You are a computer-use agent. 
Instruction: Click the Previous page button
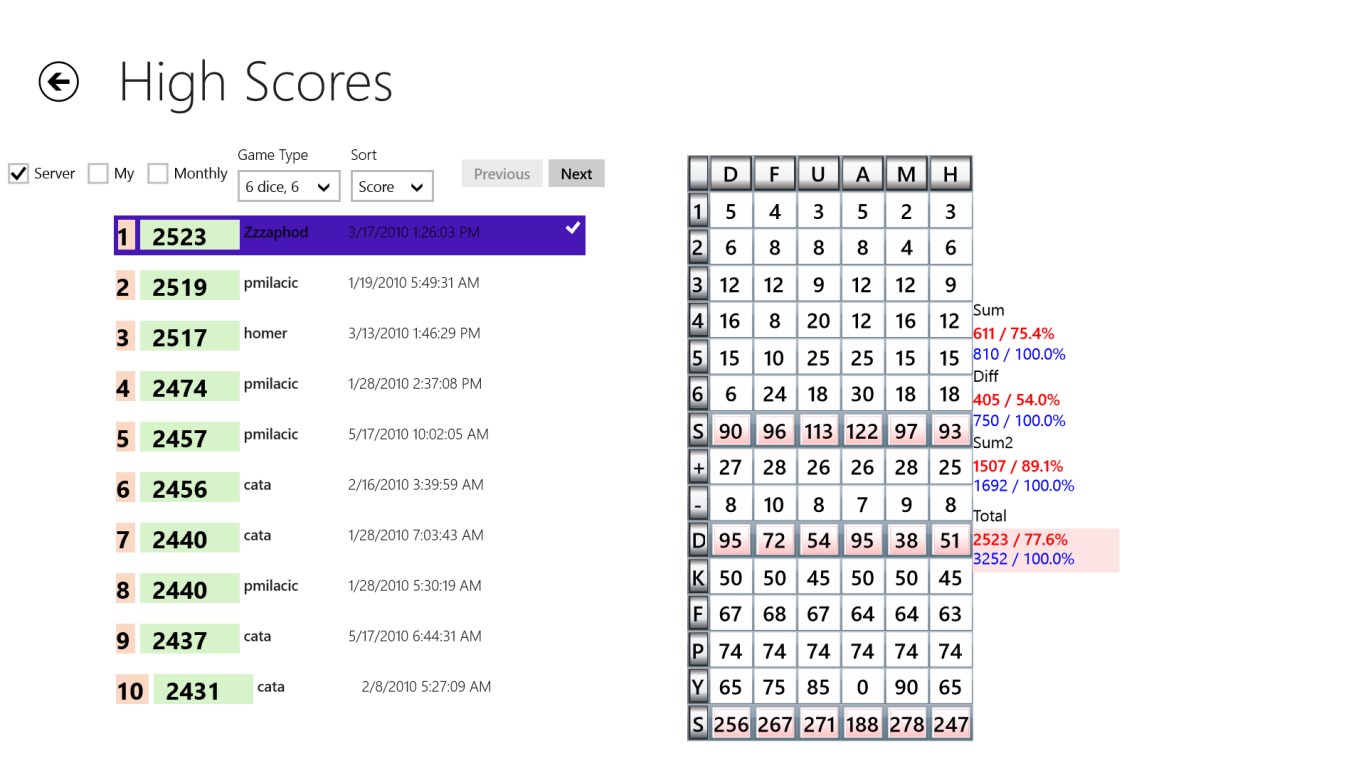pyautogui.click(x=502, y=174)
